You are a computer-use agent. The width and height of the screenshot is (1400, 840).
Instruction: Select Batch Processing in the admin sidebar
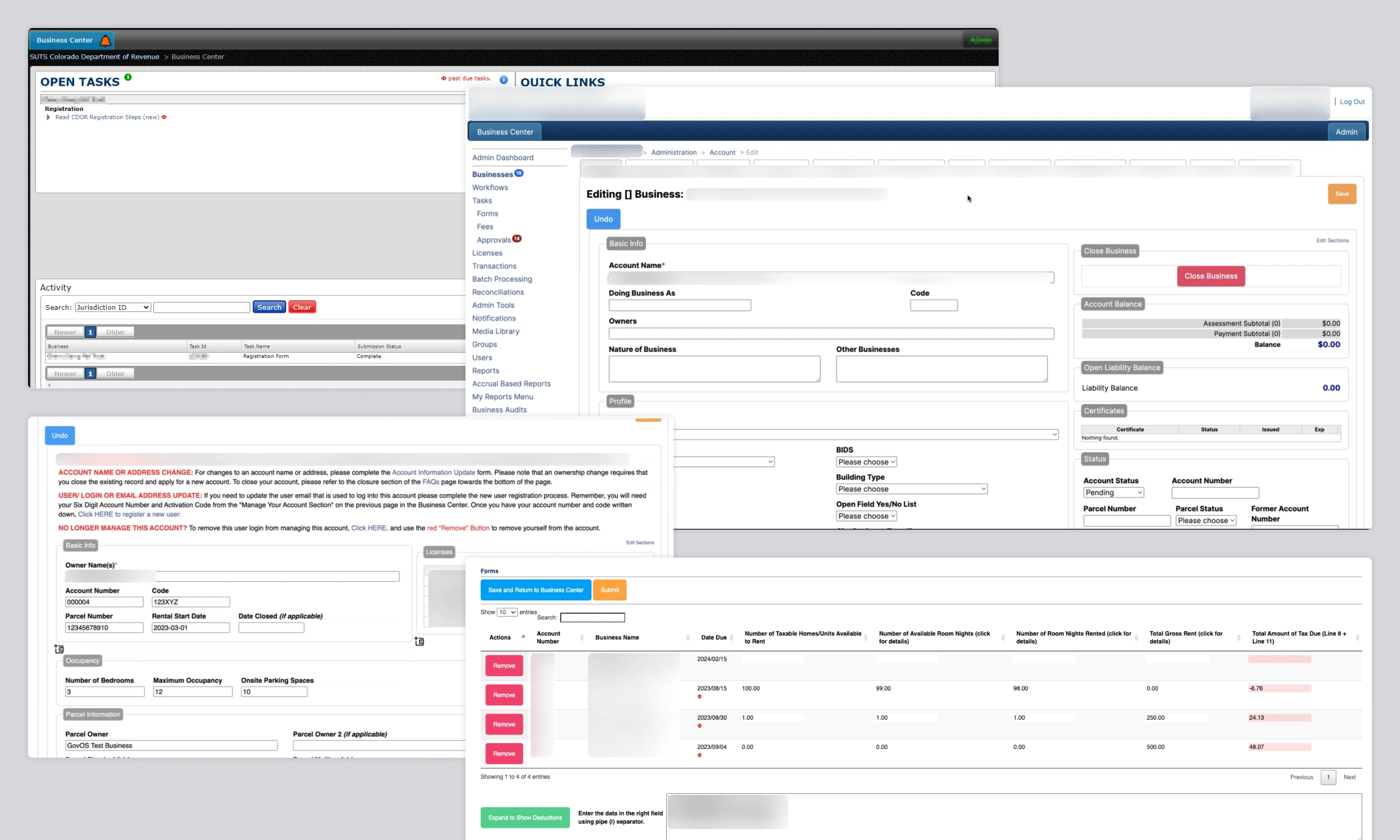pyautogui.click(x=502, y=279)
